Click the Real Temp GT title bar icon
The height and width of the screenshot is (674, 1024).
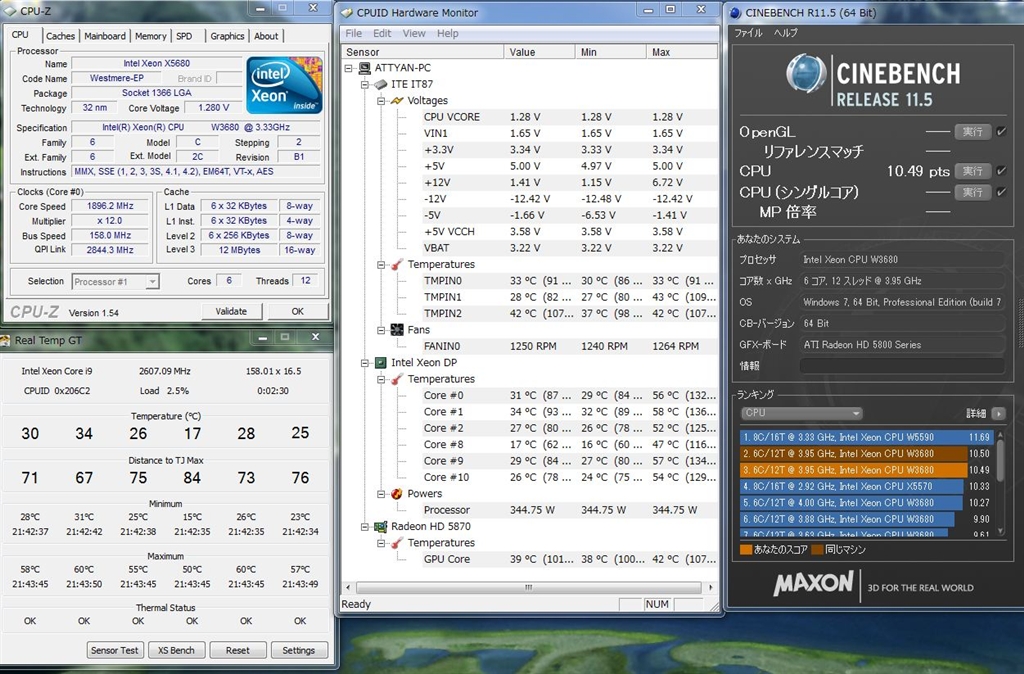point(5,340)
